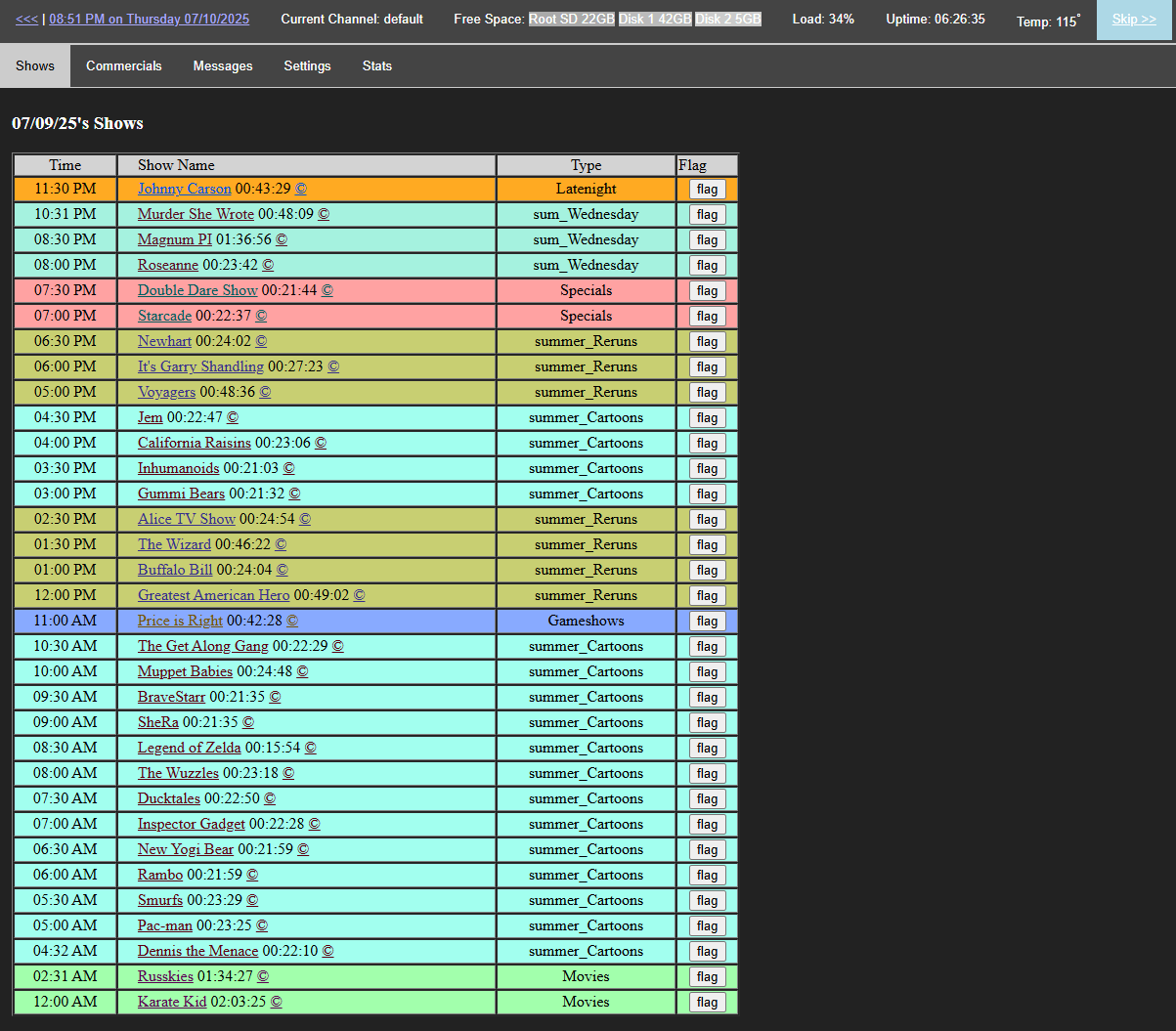This screenshot has height=1031, width=1176.
Task: Go to the Messages tab
Action: coord(223,65)
